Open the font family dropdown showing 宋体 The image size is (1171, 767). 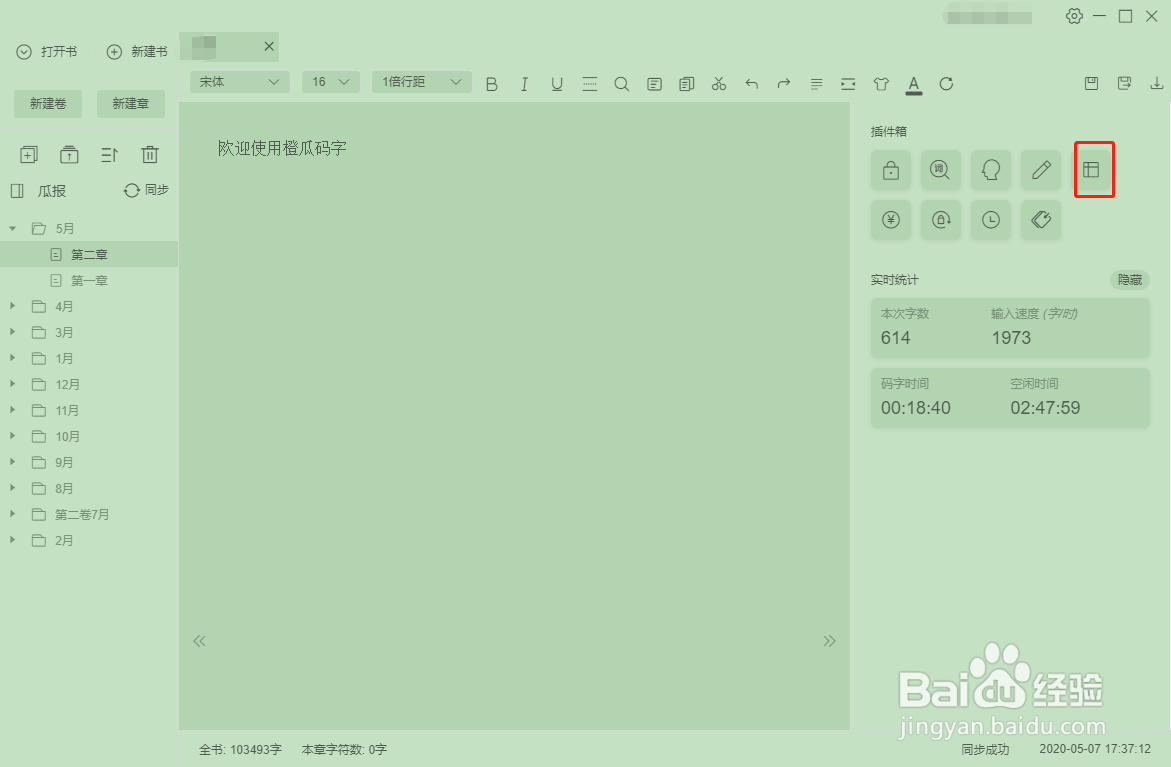[238, 81]
